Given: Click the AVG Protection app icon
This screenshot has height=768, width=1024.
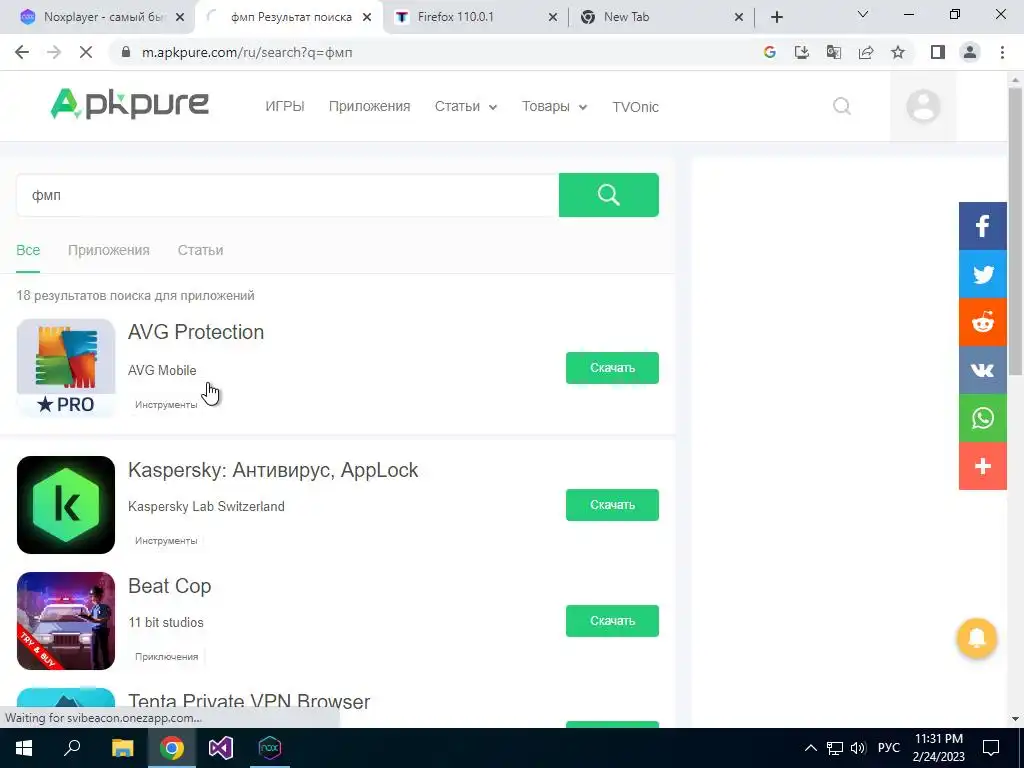Looking at the screenshot, I should click(x=66, y=368).
